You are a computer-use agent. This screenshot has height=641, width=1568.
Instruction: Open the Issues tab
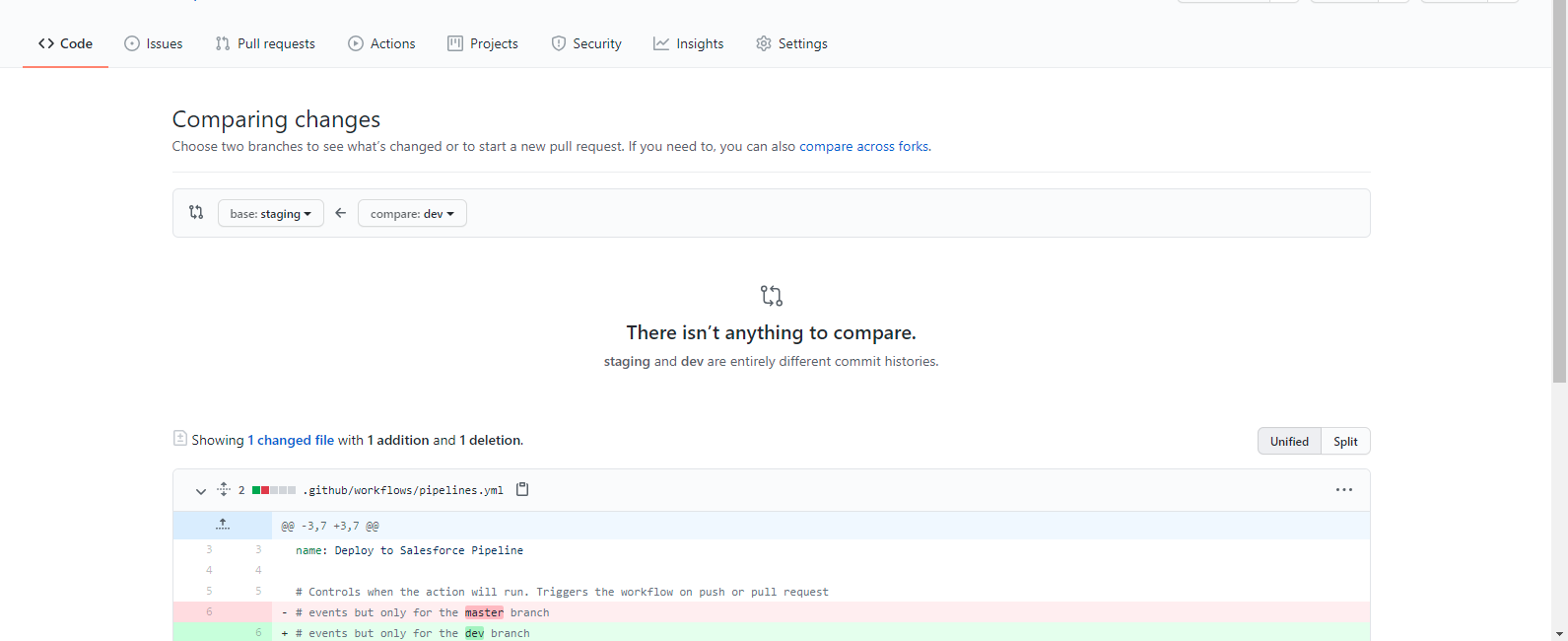tap(154, 43)
